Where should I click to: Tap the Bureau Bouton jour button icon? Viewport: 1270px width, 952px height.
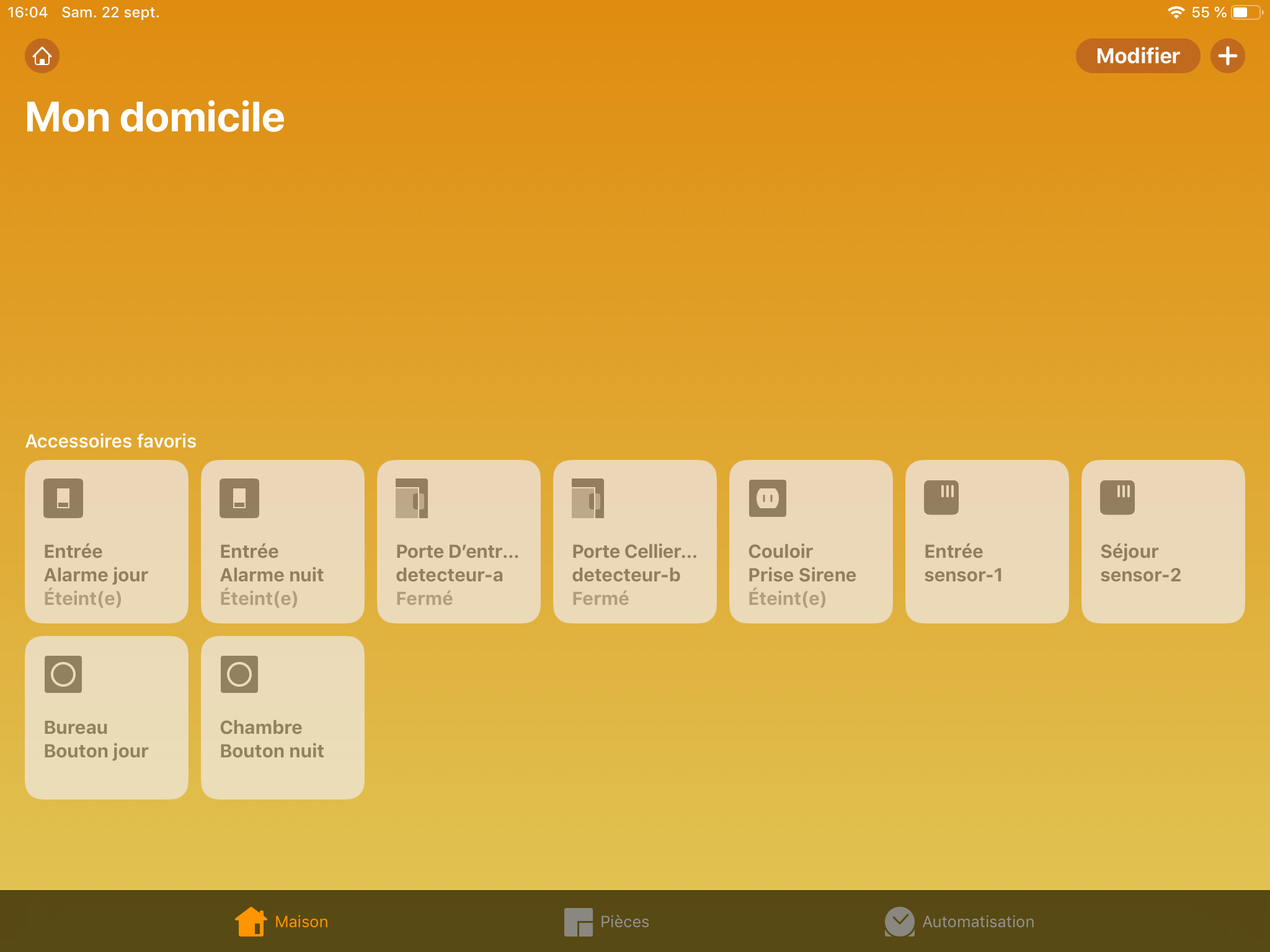pyautogui.click(x=63, y=674)
